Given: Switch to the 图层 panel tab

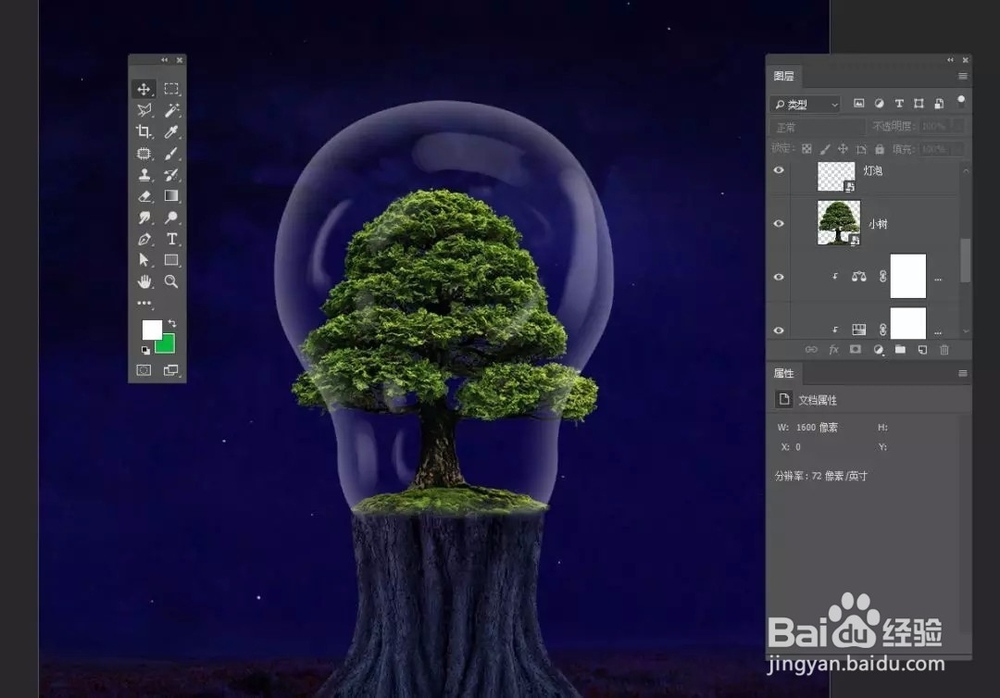Looking at the screenshot, I should point(783,76).
